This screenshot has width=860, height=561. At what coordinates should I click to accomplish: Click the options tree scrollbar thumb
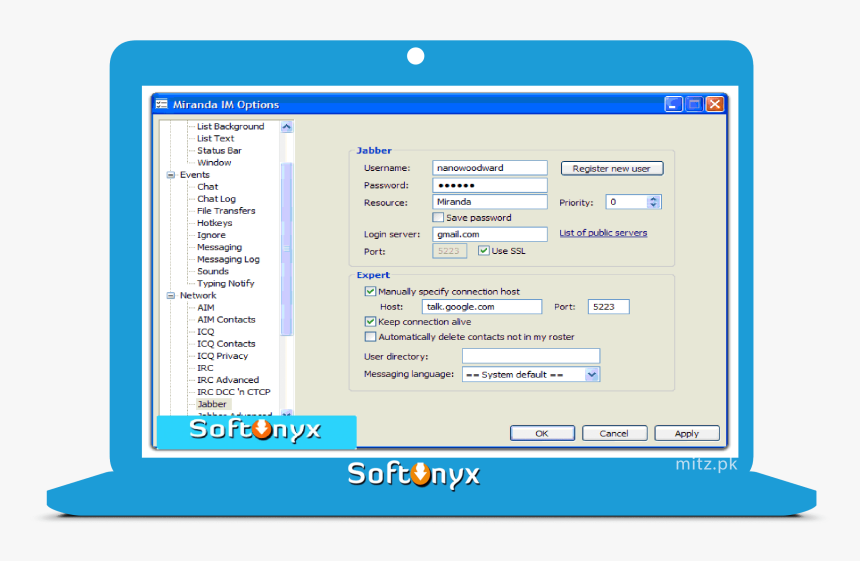click(x=286, y=248)
